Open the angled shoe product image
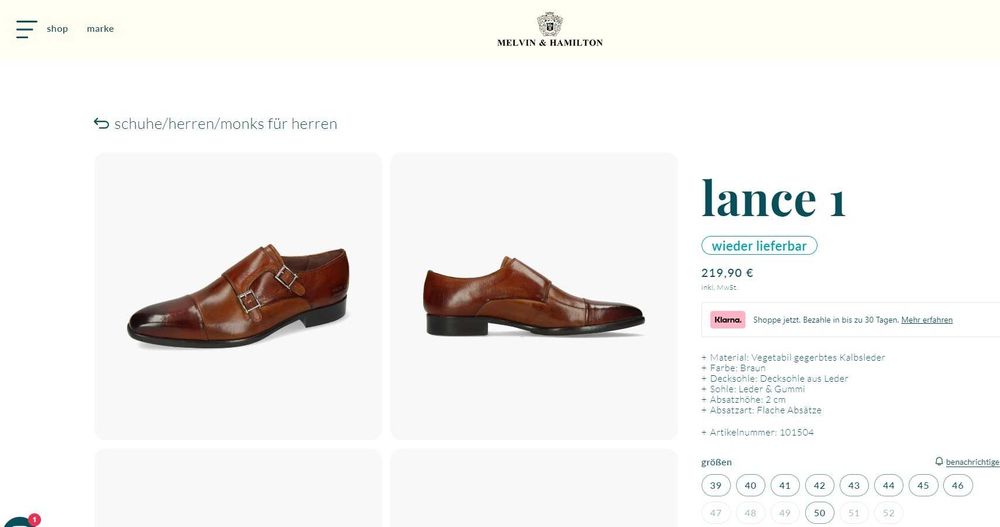Screen dimensions: 1000x527 point(238,296)
